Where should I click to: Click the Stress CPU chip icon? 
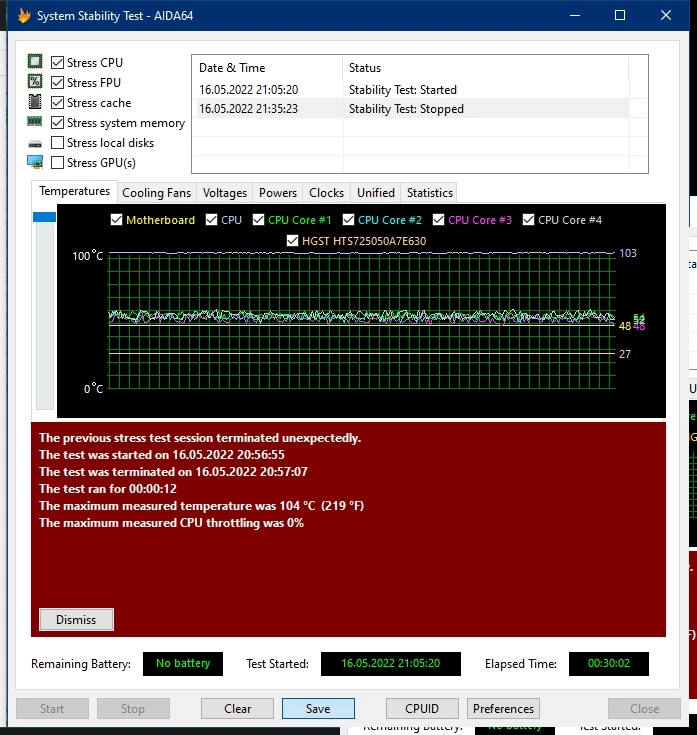pyautogui.click(x=35, y=61)
